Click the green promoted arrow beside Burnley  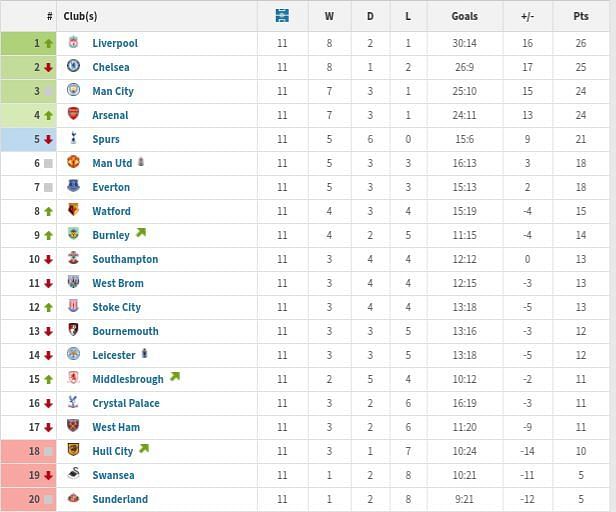[x=141, y=234]
